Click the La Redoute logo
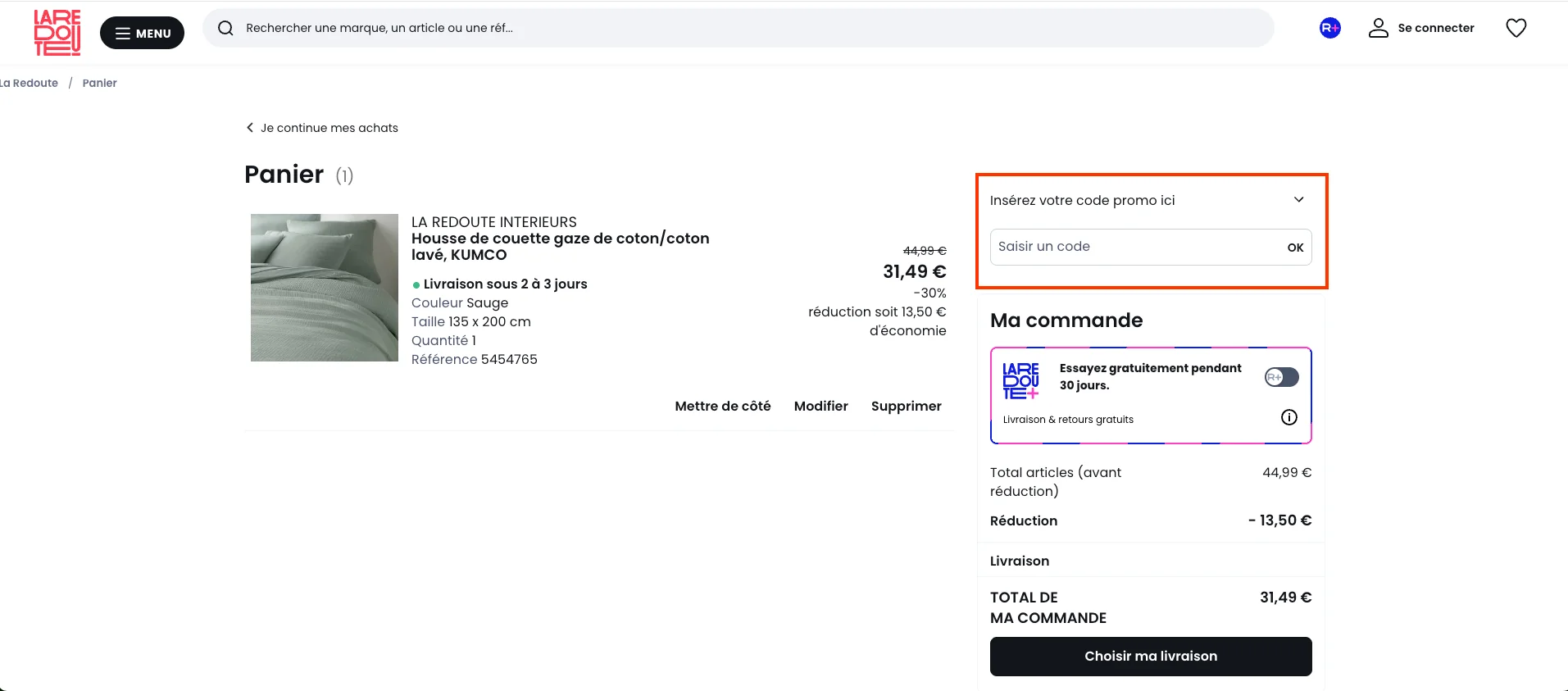The height and width of the screenshot is (691, 1568). tap(57, 33)
